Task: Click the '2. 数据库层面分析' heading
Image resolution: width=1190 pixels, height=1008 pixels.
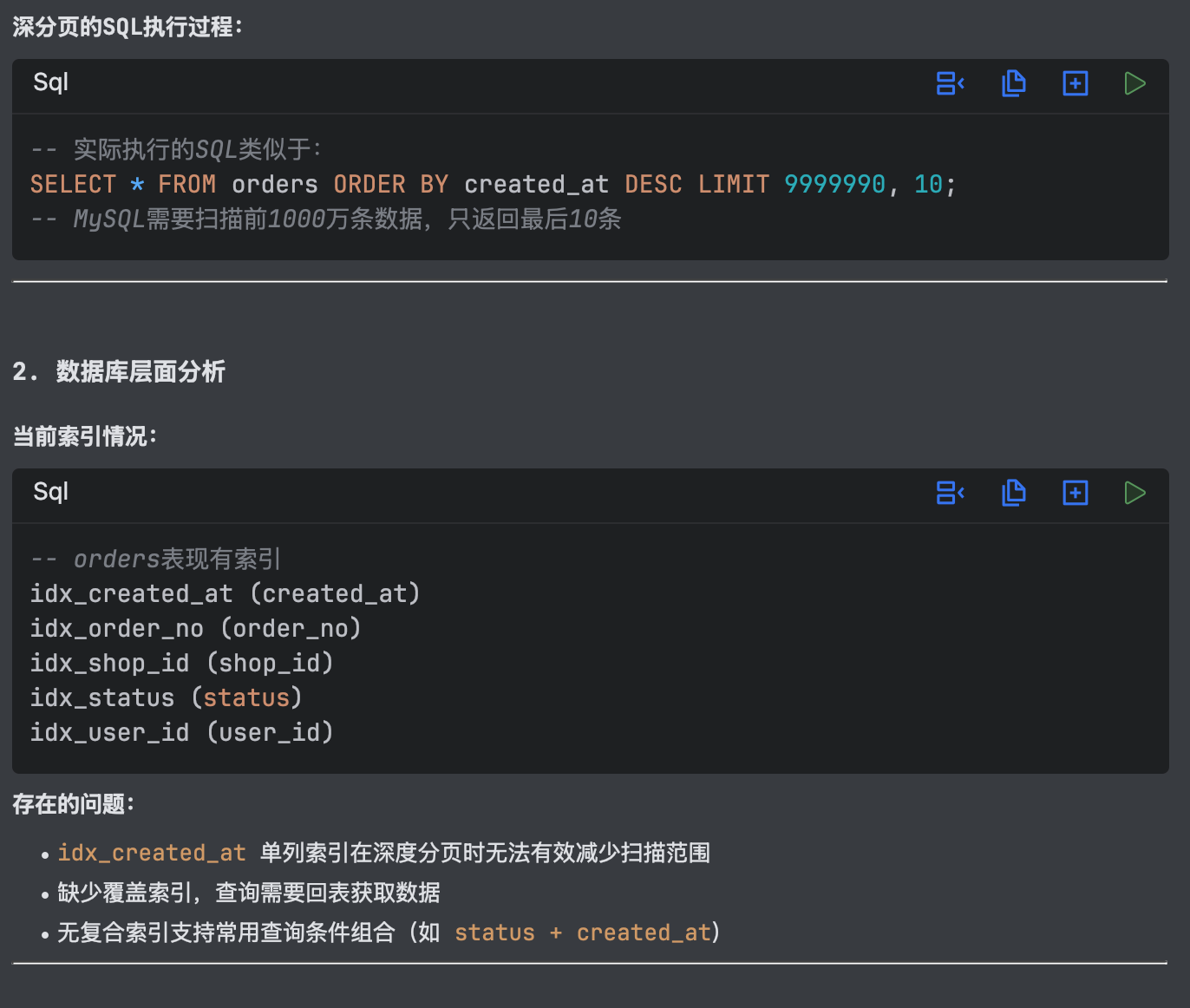Action: (x=119, y=371)
